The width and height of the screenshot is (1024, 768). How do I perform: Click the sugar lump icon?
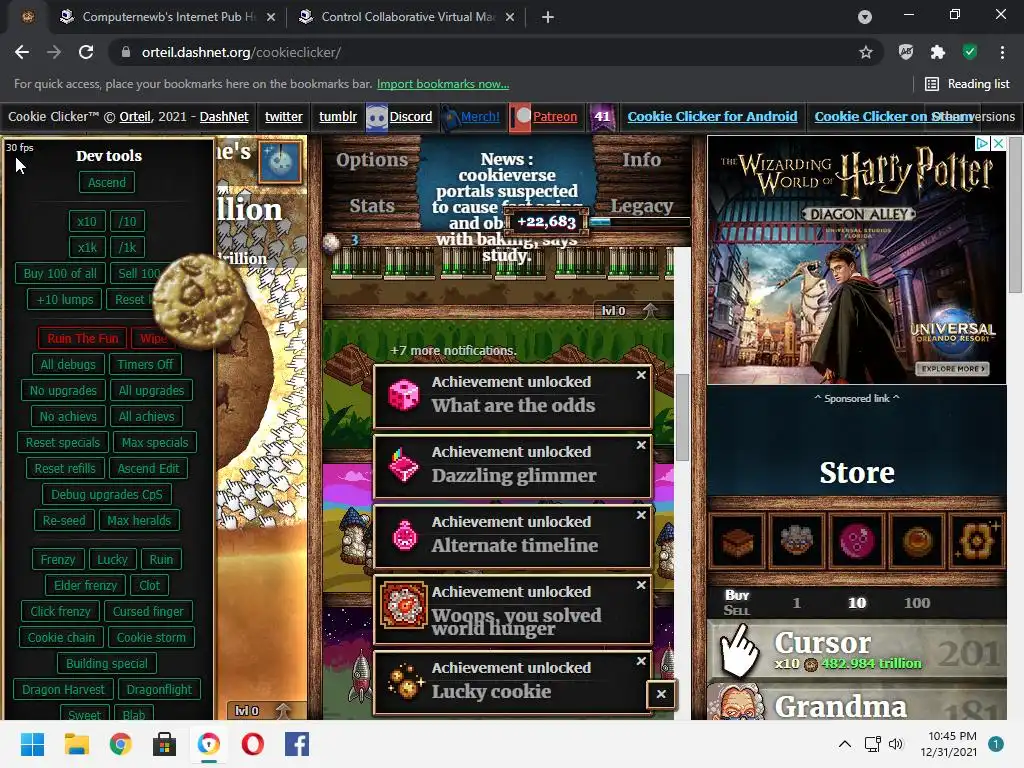(x=332, y=242)
